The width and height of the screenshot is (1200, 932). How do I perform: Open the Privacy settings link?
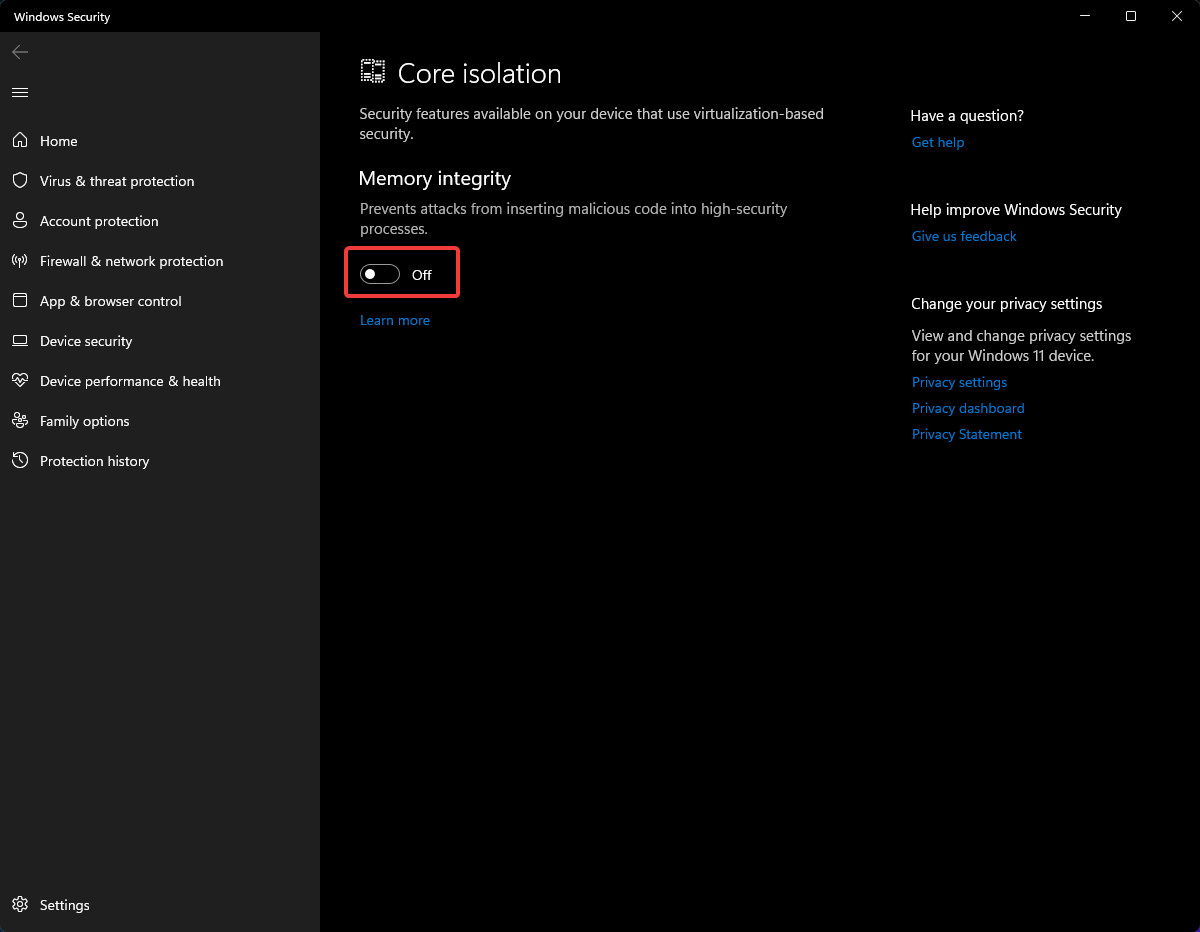coord(960,382)
